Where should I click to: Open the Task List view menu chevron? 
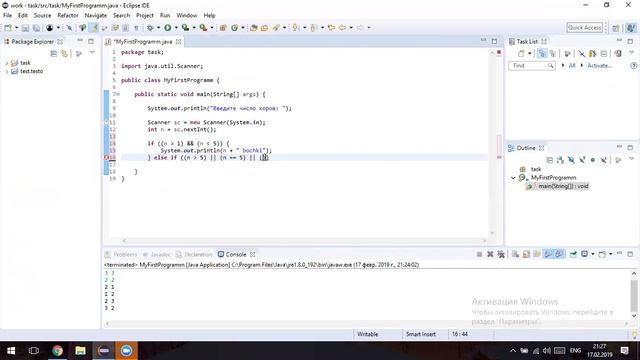(631, 53)
